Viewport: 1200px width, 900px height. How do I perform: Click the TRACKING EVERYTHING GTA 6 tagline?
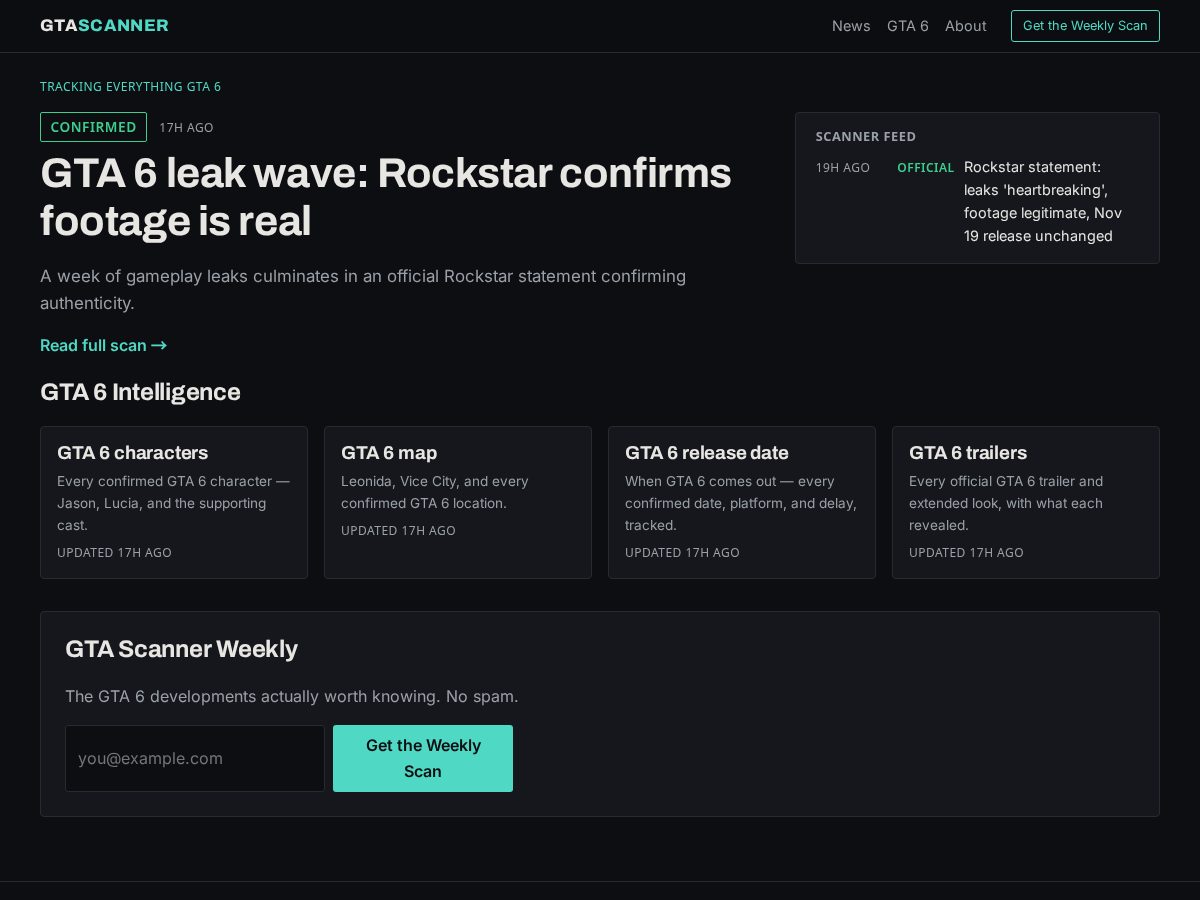pyautogui.click(x=130, y=87)
